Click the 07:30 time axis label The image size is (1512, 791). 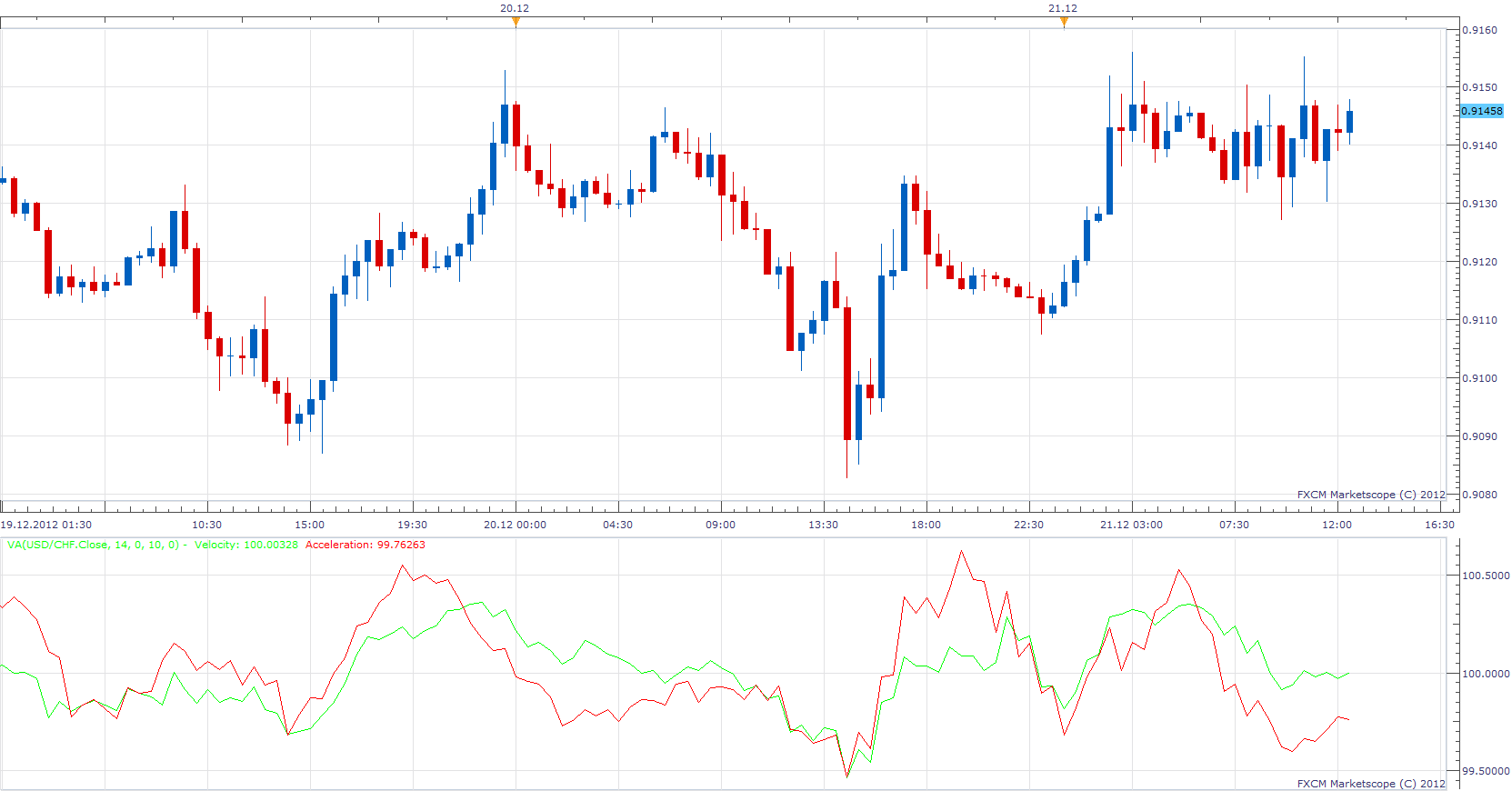[1235, 525]
